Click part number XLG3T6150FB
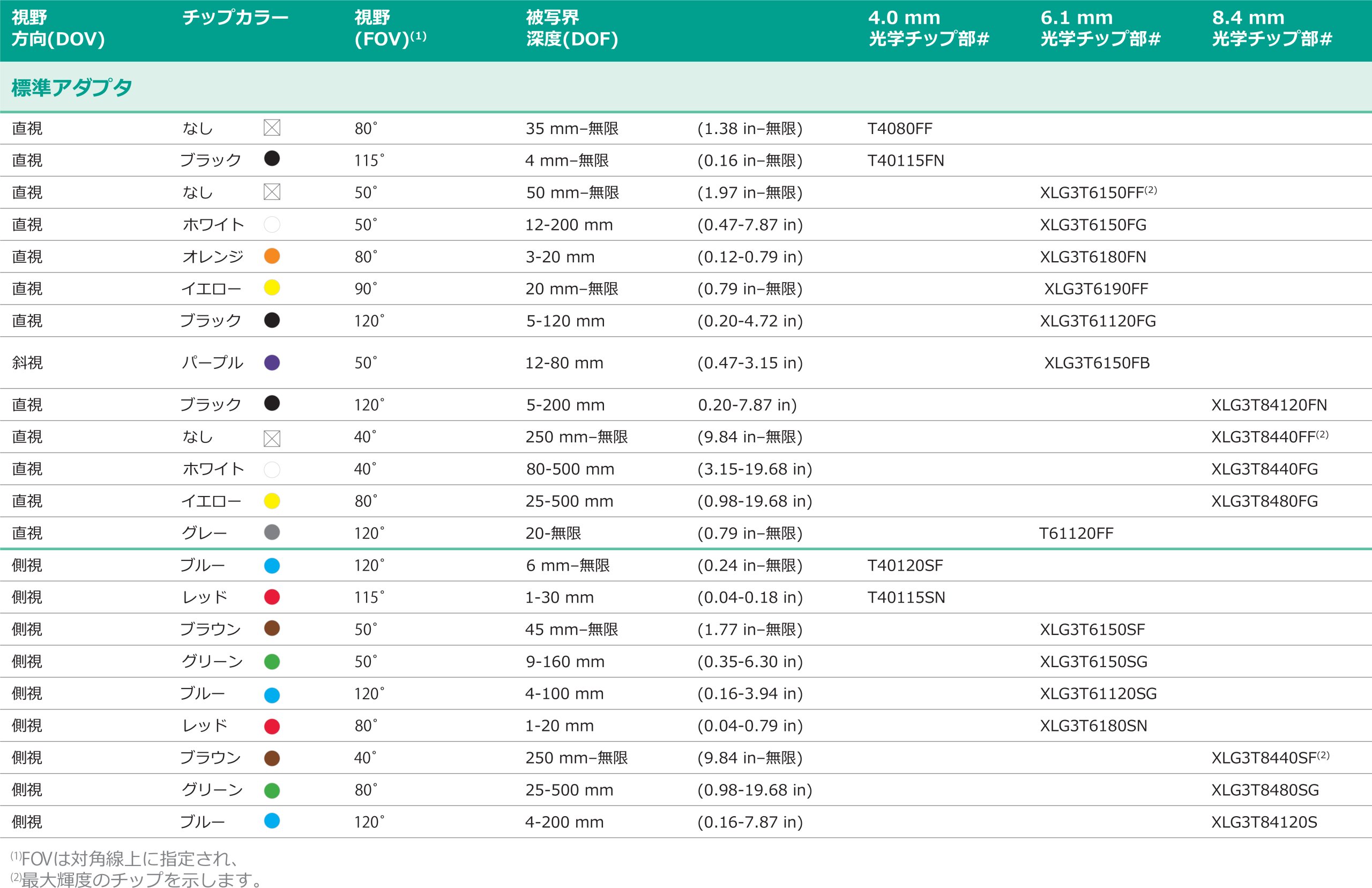Viewport: 1372px width, 888px height. point(1097,363)
